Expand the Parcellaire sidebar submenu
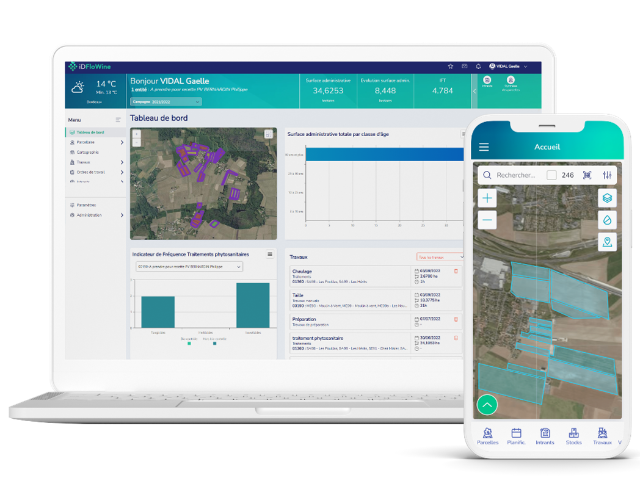 point(122,142)
